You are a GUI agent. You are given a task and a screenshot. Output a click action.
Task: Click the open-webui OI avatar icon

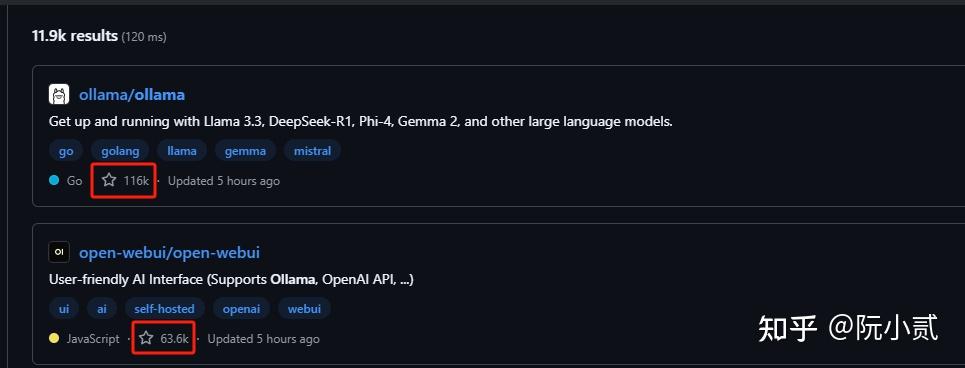59,252
